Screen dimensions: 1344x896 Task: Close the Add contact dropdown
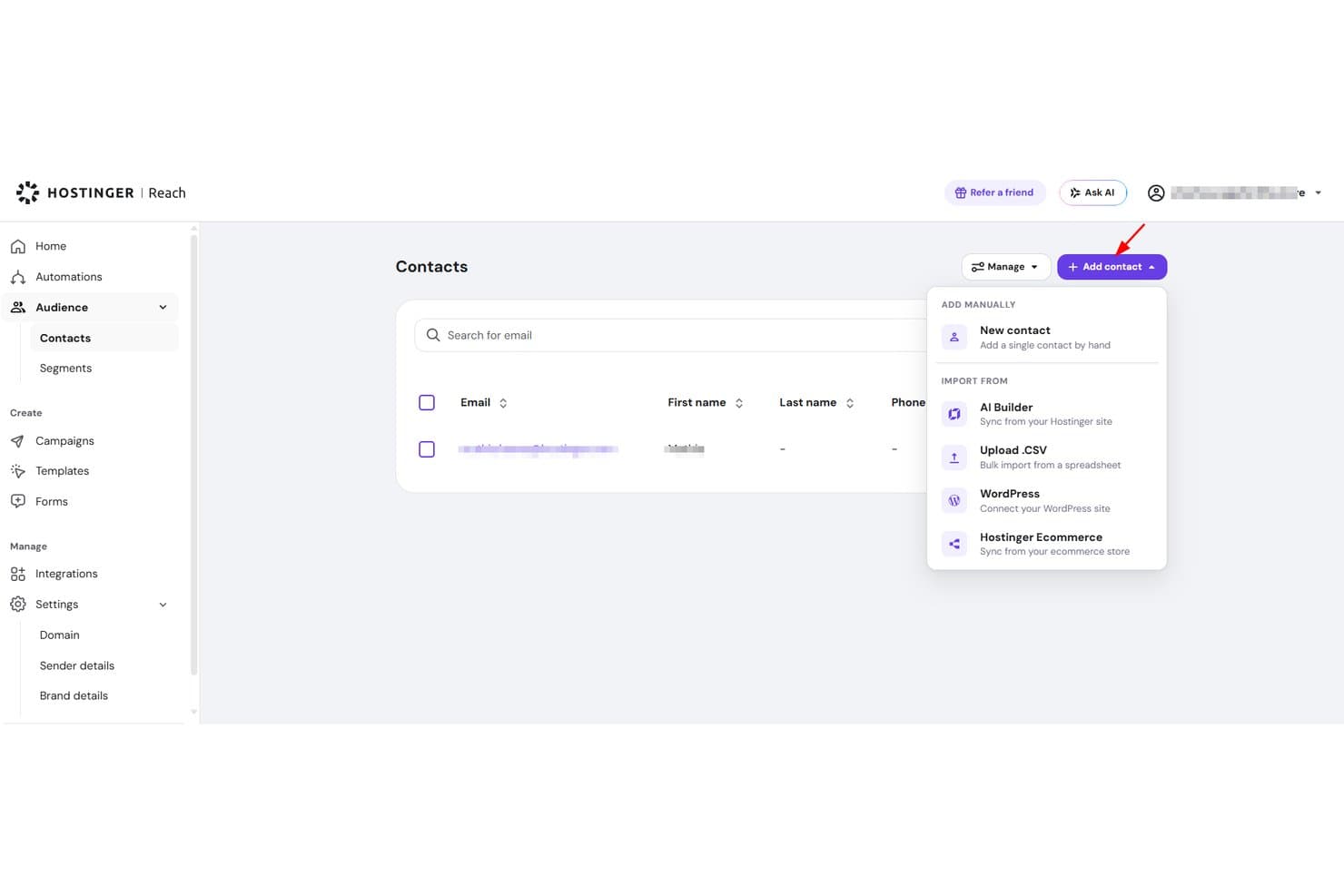(1112, 267)
